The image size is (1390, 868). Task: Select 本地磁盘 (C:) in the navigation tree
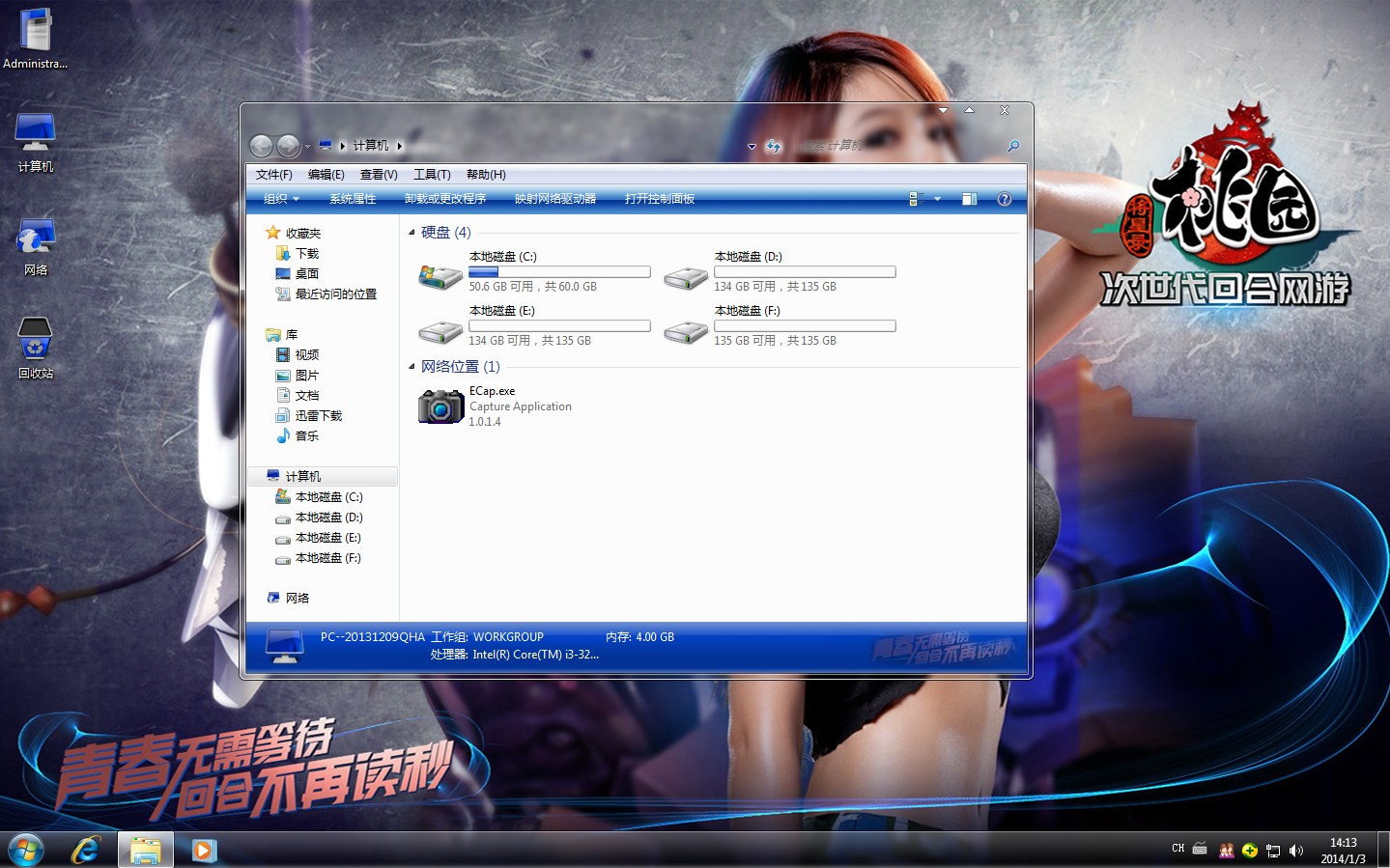coord(319,496)
